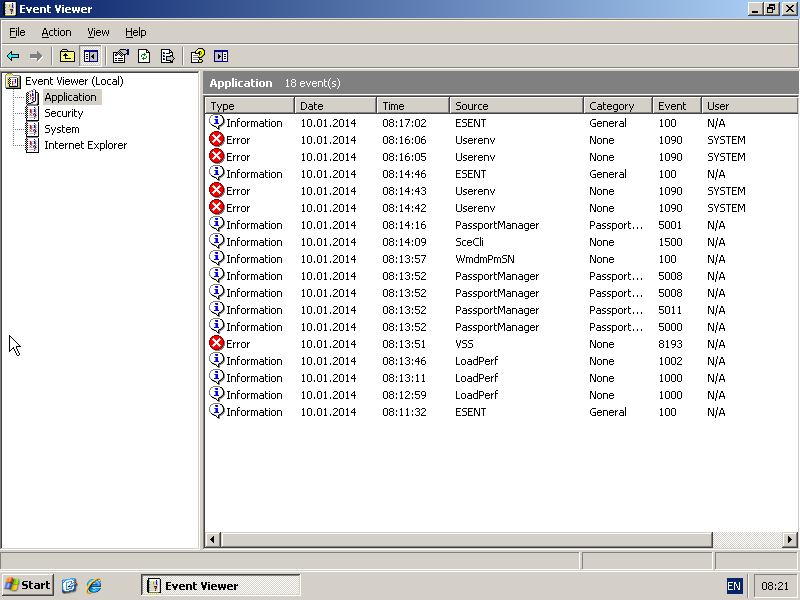This screenshot has width=800, height=600.
Task: Select the System log in tree
Action: coord(61,129)
